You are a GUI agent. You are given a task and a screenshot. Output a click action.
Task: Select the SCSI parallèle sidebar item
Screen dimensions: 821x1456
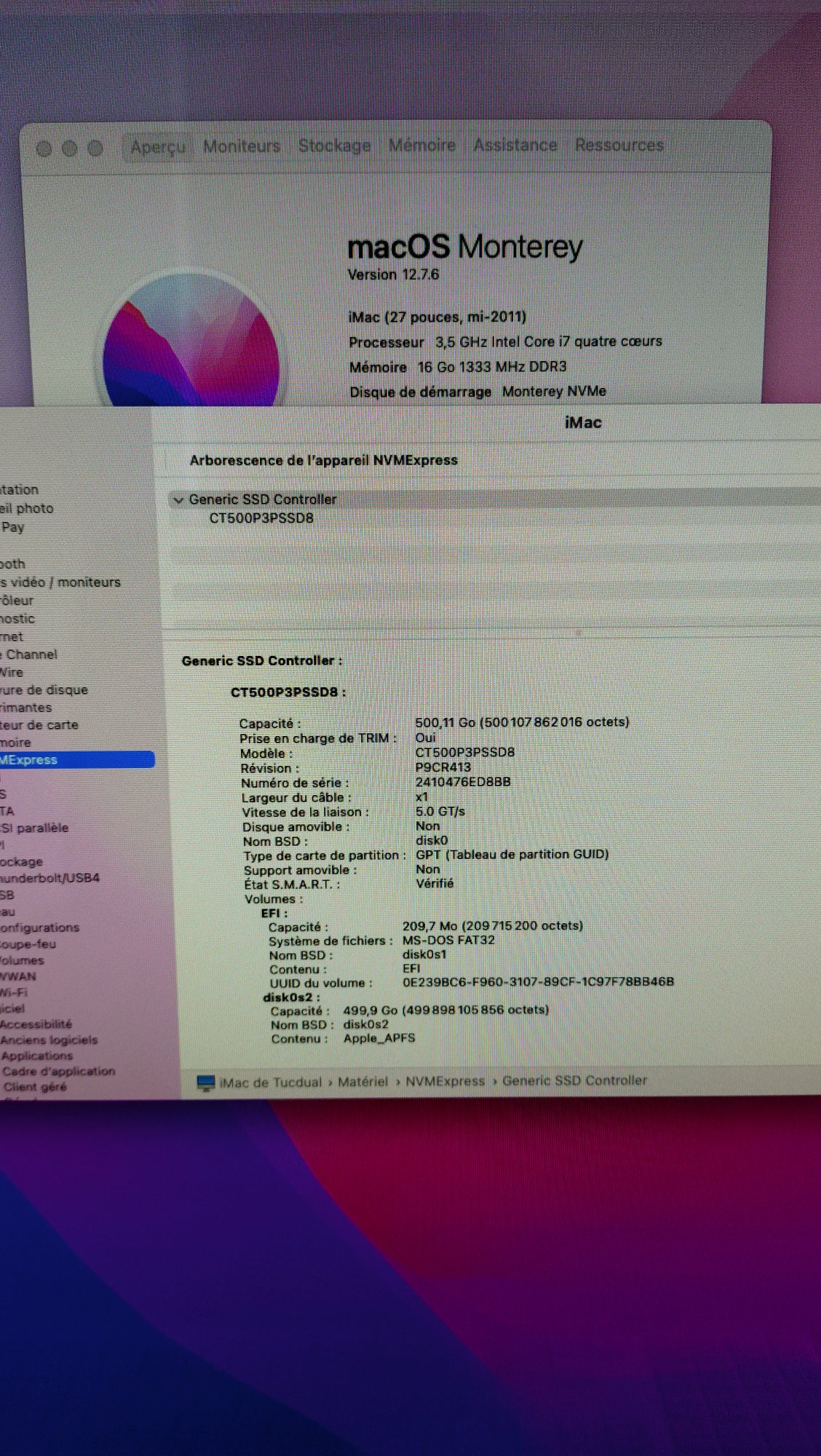[x=34, y=828]
